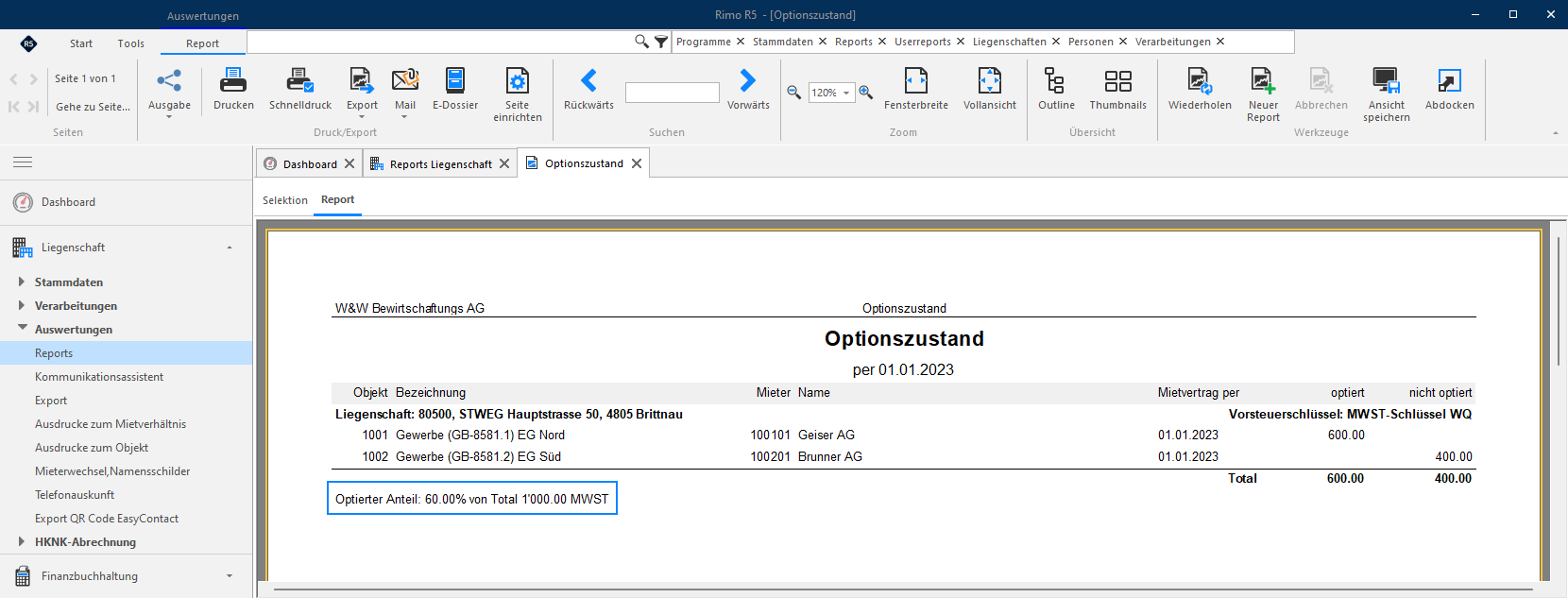Click Gehe zu Seite...
This screenshot has width=1568, height=598.
coord(93,107)
